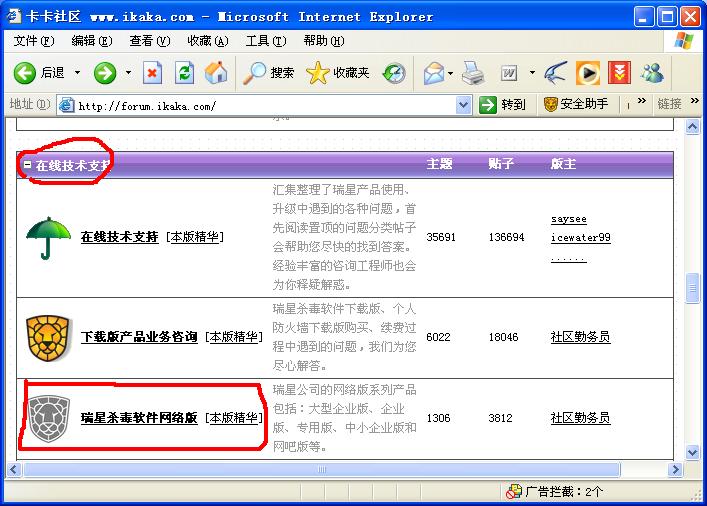Open the Edit (编辑) menu
Image resolution: width=707 pixels, height=506 pixels.
click(92, 41)
